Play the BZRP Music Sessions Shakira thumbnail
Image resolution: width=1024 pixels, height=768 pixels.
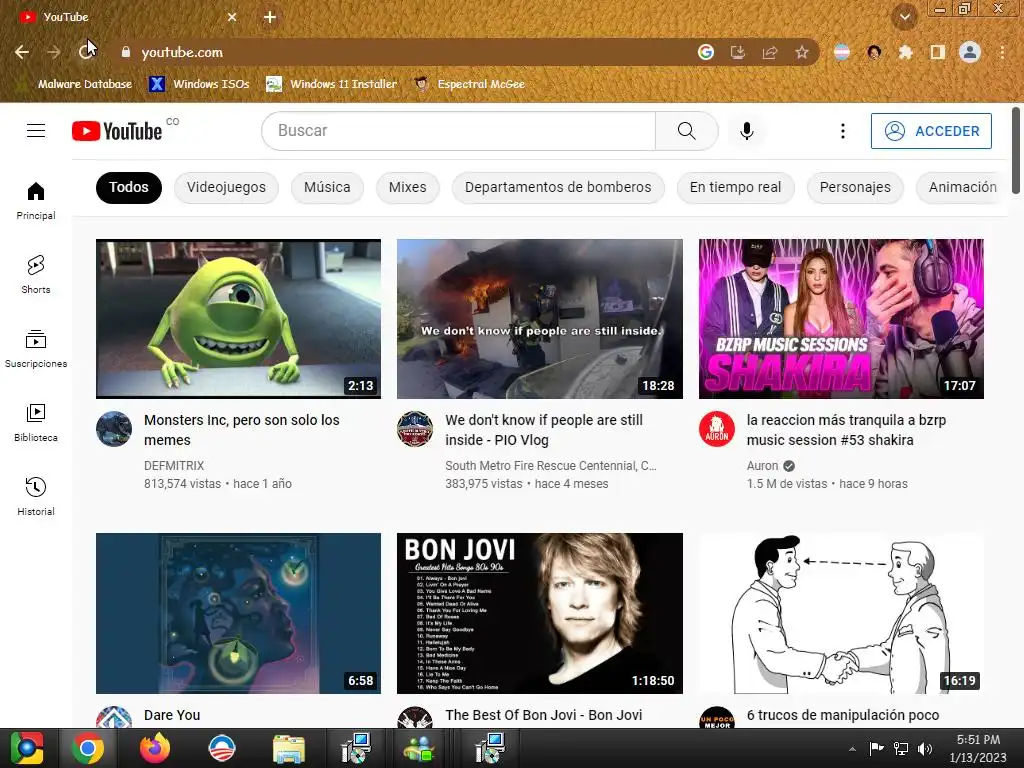pyautogui.click(x=841, y=319)
